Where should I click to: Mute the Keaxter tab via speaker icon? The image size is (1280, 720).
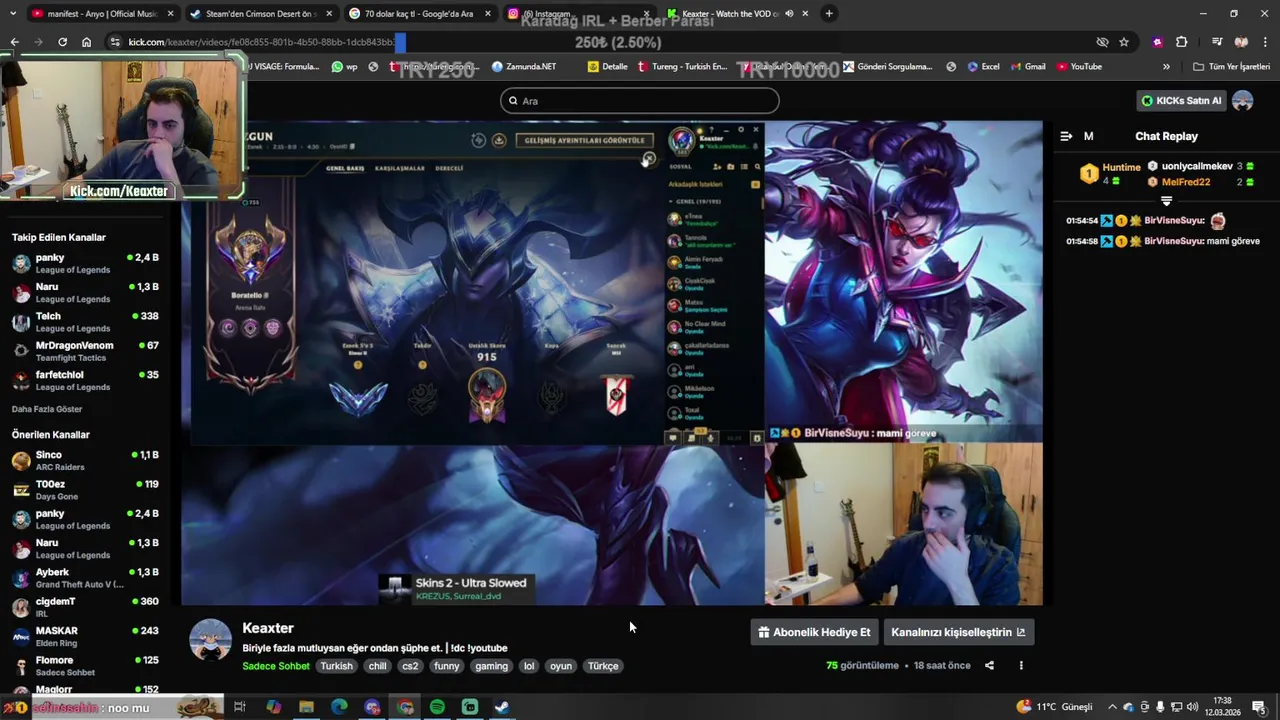coord(789,14)
